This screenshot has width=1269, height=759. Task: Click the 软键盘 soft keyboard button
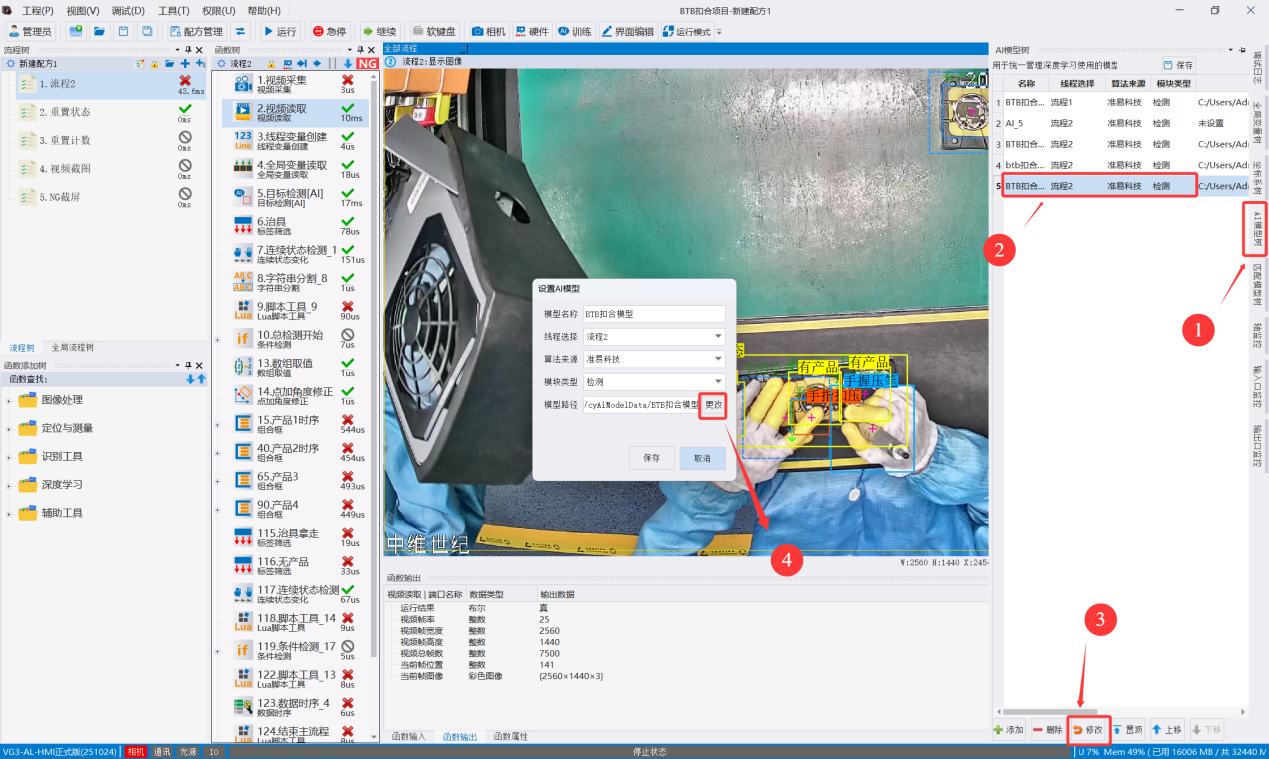[434, 31]
